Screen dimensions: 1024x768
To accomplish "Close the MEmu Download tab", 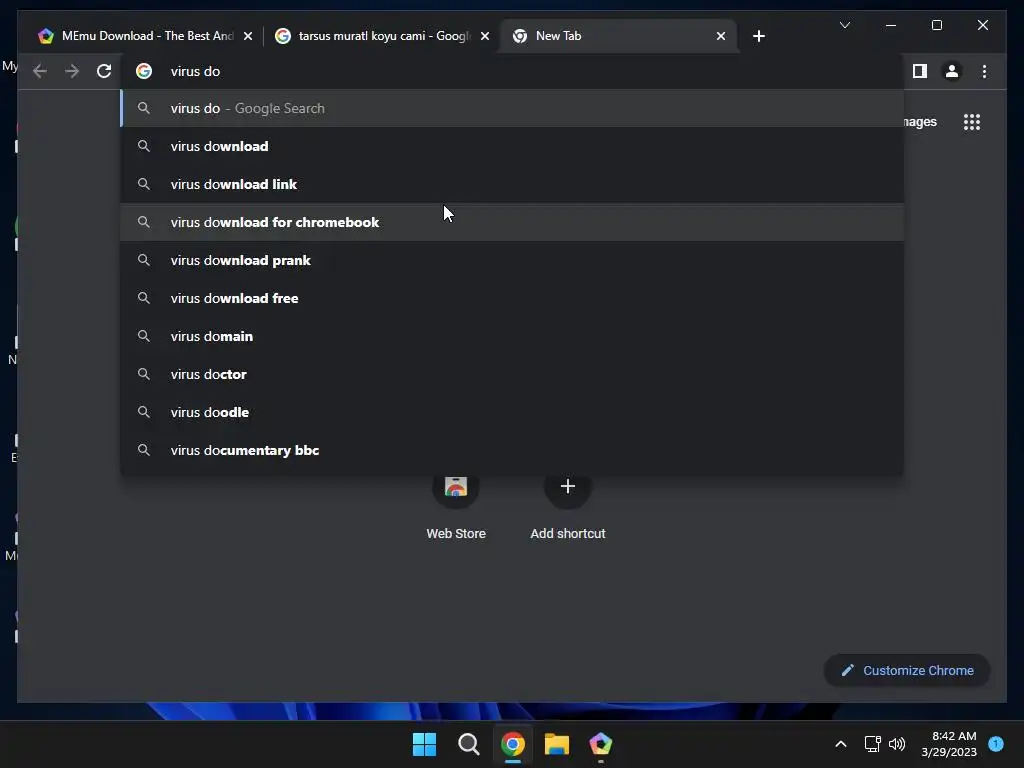I will (x=248, y=36).
